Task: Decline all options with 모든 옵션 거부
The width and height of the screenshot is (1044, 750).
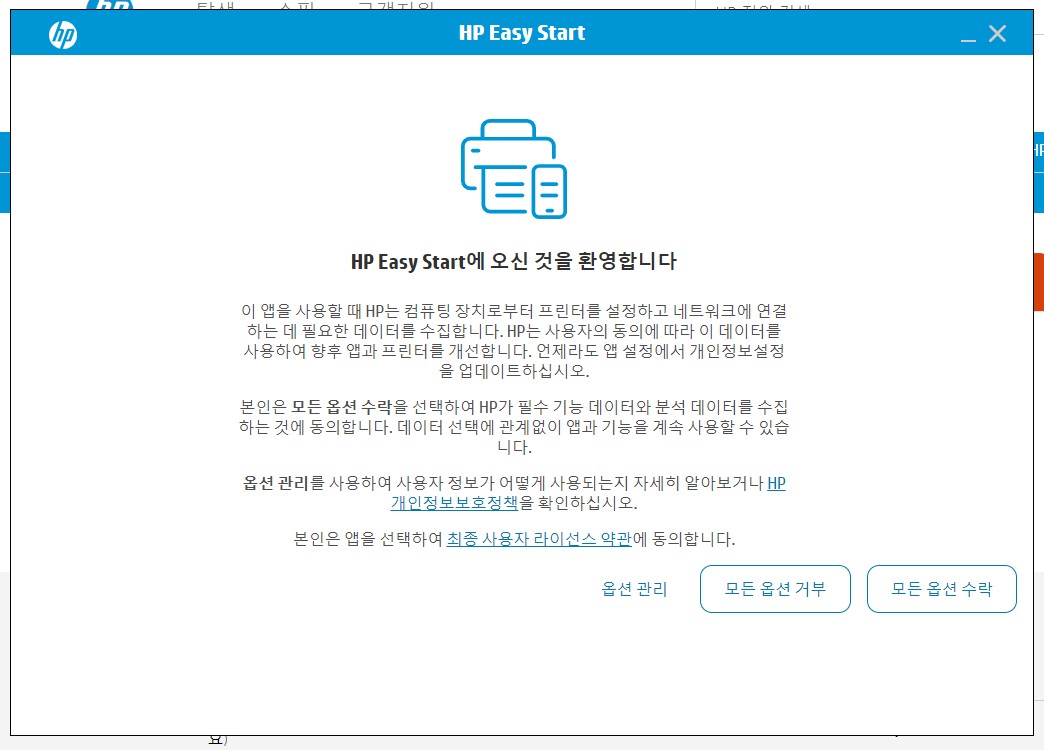Action: pos(775,589)
